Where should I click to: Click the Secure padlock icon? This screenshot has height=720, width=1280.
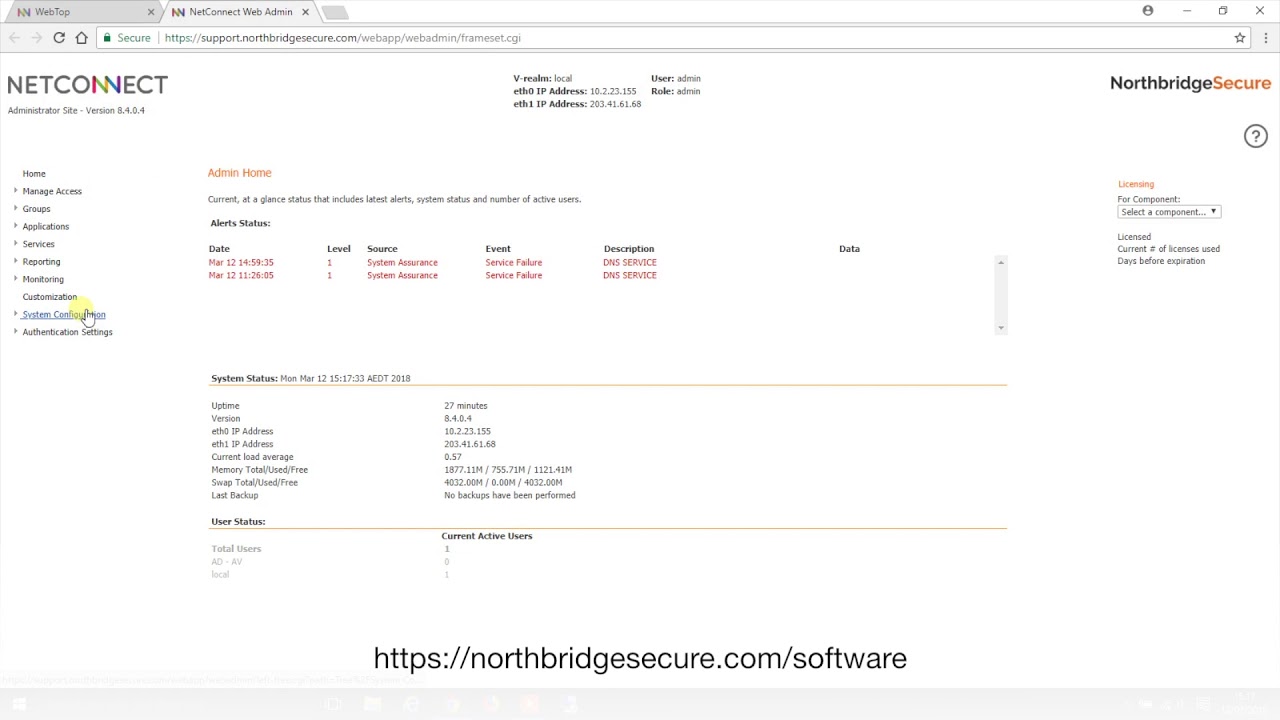click(106, 38)
